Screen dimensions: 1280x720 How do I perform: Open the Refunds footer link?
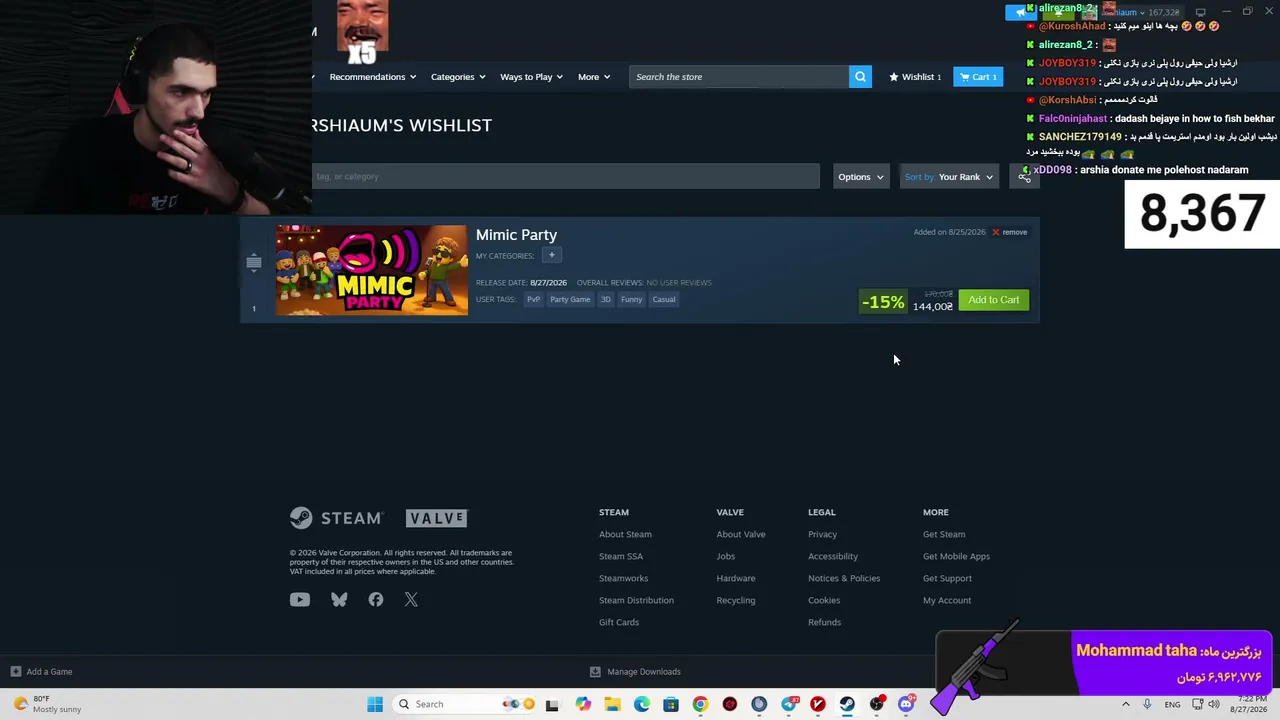824,622
